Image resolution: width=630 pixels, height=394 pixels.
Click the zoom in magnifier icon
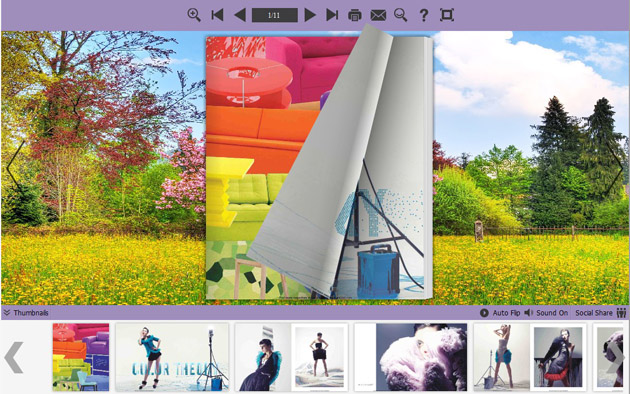click(x=194, y=15)
